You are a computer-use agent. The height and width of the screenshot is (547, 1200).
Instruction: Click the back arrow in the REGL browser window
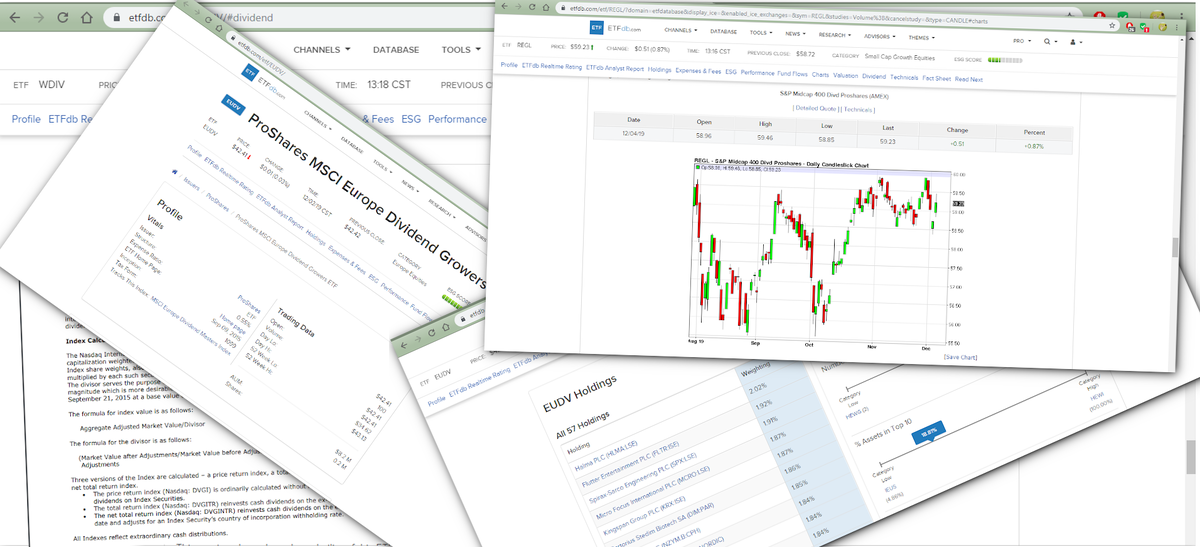pyautogui.click(x=505, y=6)
